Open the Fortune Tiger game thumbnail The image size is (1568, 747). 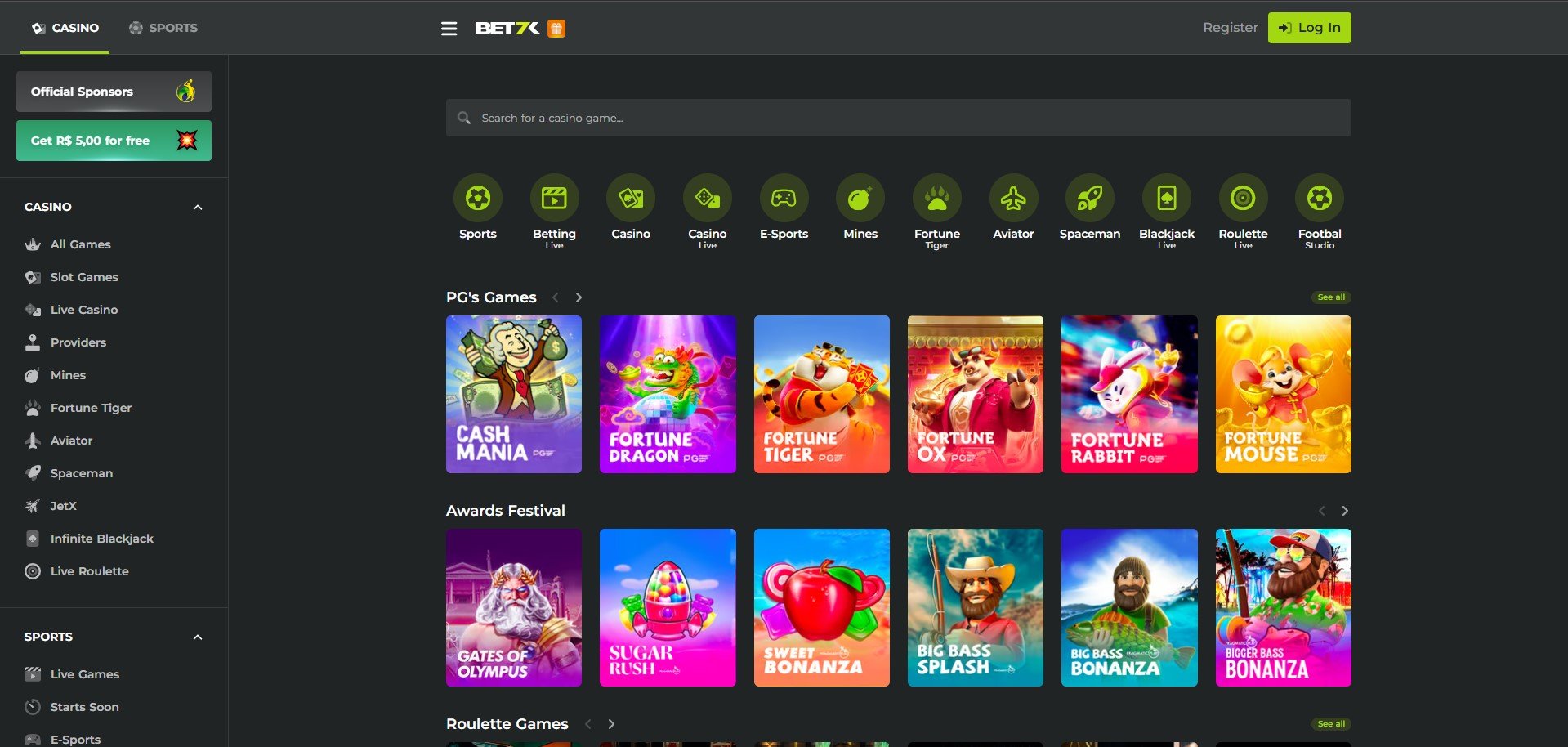click(x=821, y=395)
